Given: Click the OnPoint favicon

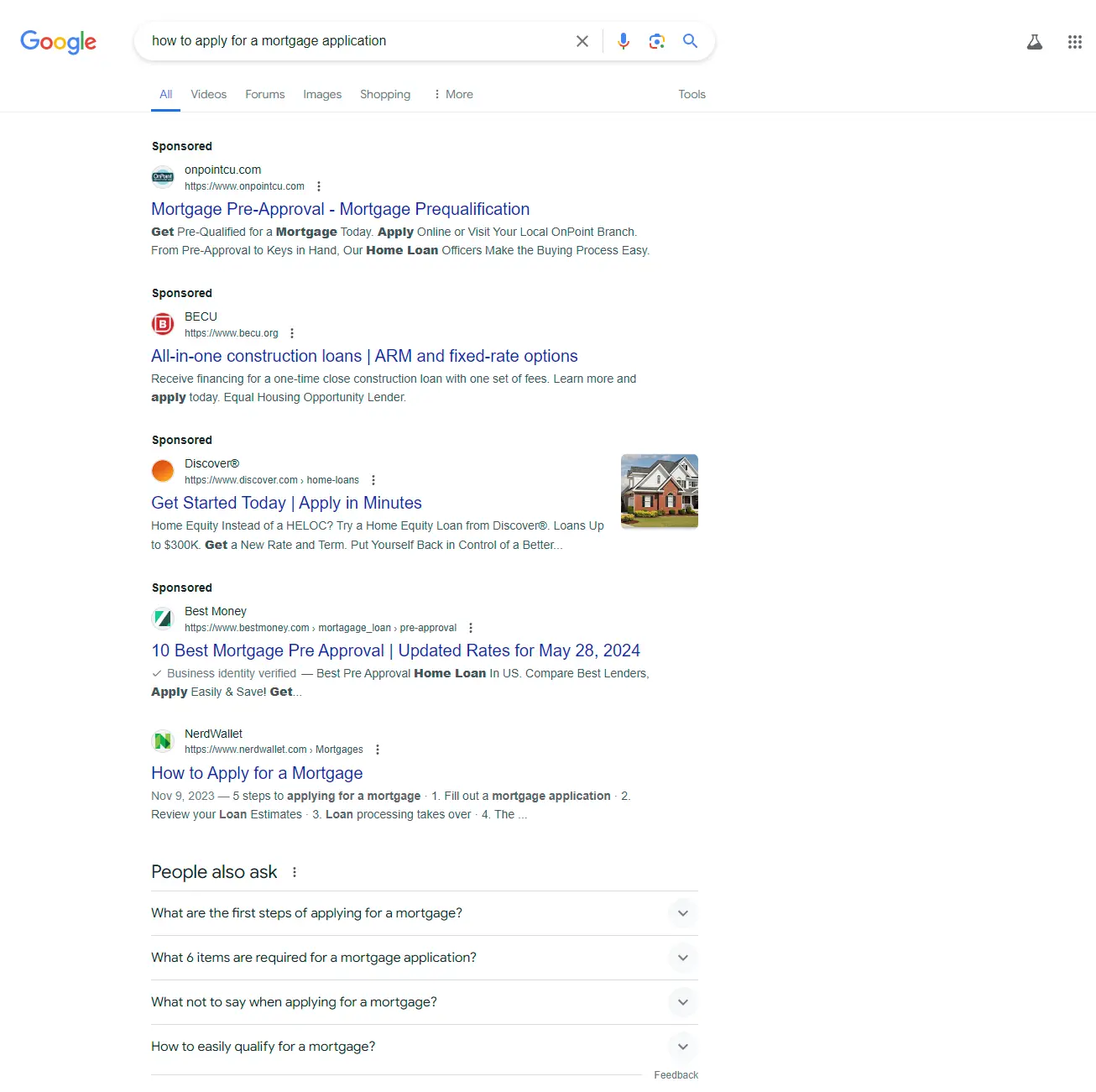Looking at the screenshot, I should (x=163, y=177).
